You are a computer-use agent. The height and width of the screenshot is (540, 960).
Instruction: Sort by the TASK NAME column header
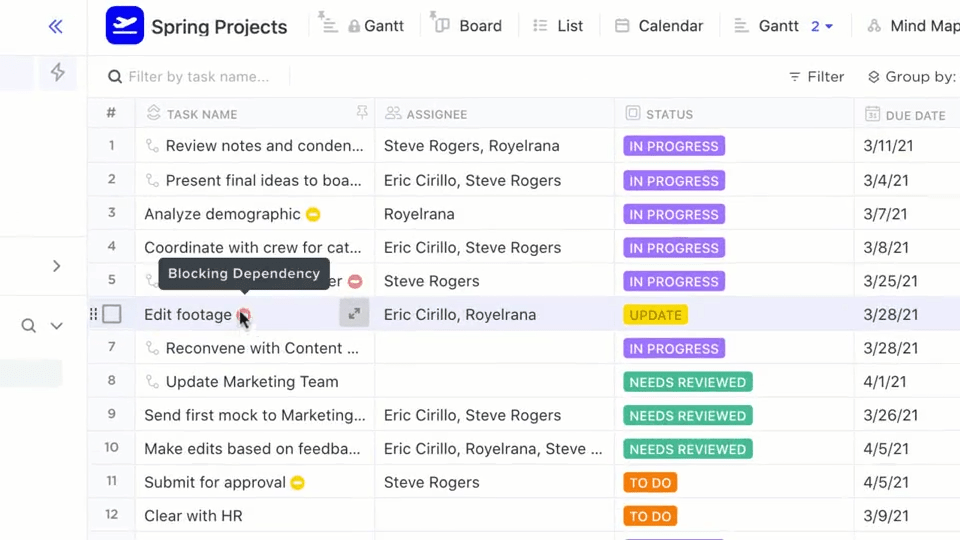202,114
